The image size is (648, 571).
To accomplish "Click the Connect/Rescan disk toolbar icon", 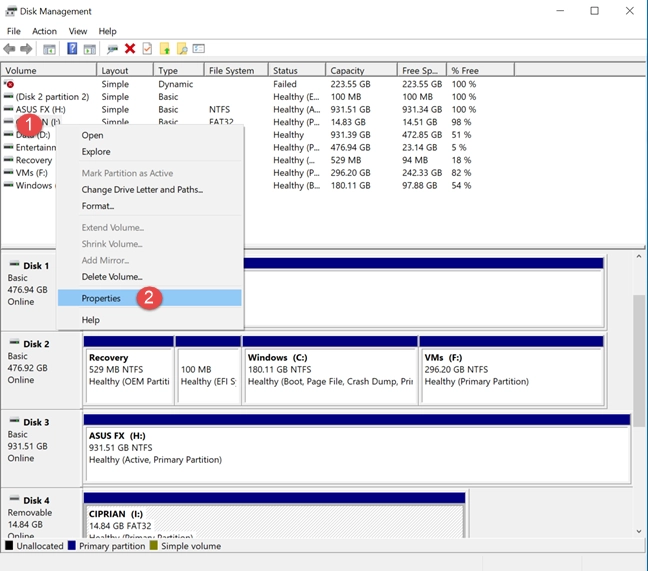I will click(112, 49).
